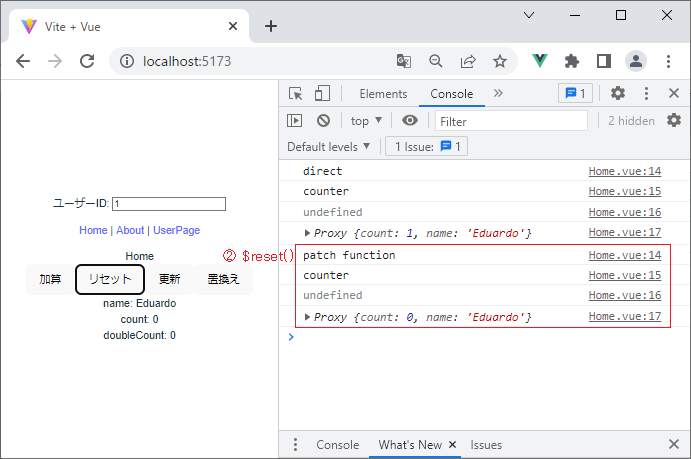Image resolution: width=691 pixels, height=459 pixels.
Task: Open DevTools settings gear
Action: (x=618, y=93)
